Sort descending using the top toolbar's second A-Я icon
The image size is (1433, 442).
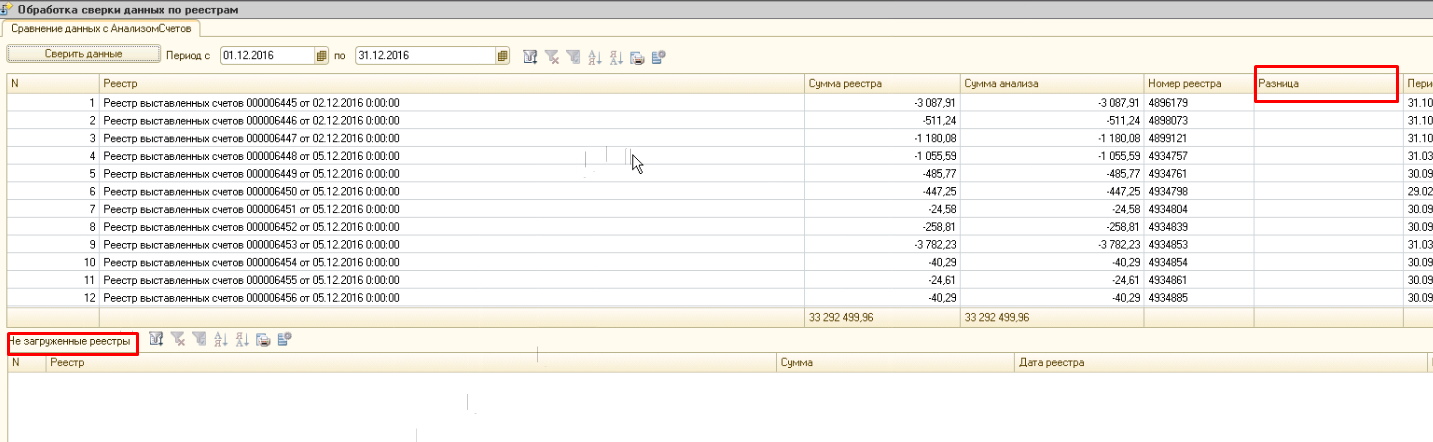[x=615, y=57]
